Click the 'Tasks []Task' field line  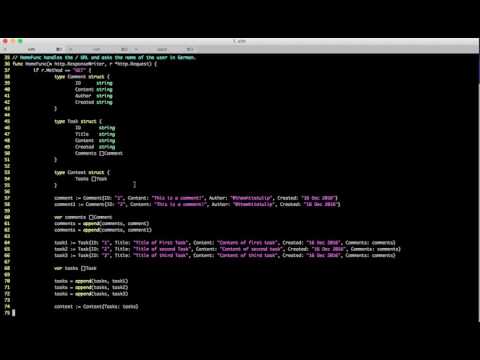tap(91, 179)
